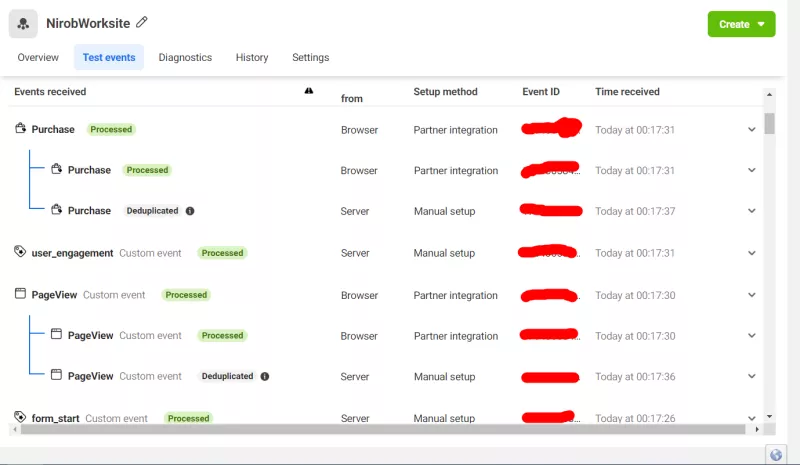Image resolution: width=800 pixels, height=465 pixels.
Task: Click the user_engagement tag icon
Action: (20, 251)
